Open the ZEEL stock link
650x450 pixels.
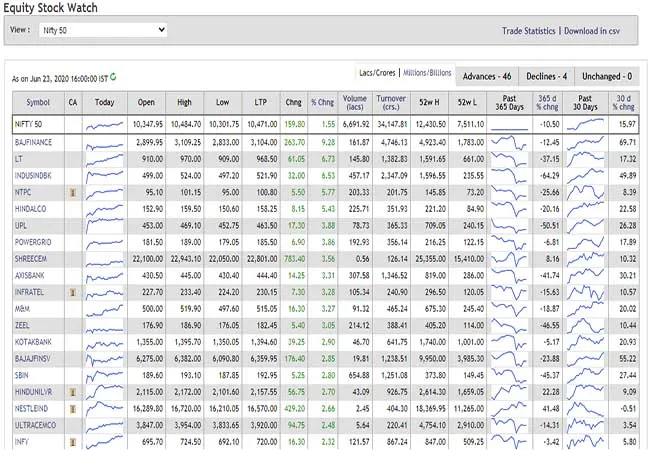coord(22,325)
